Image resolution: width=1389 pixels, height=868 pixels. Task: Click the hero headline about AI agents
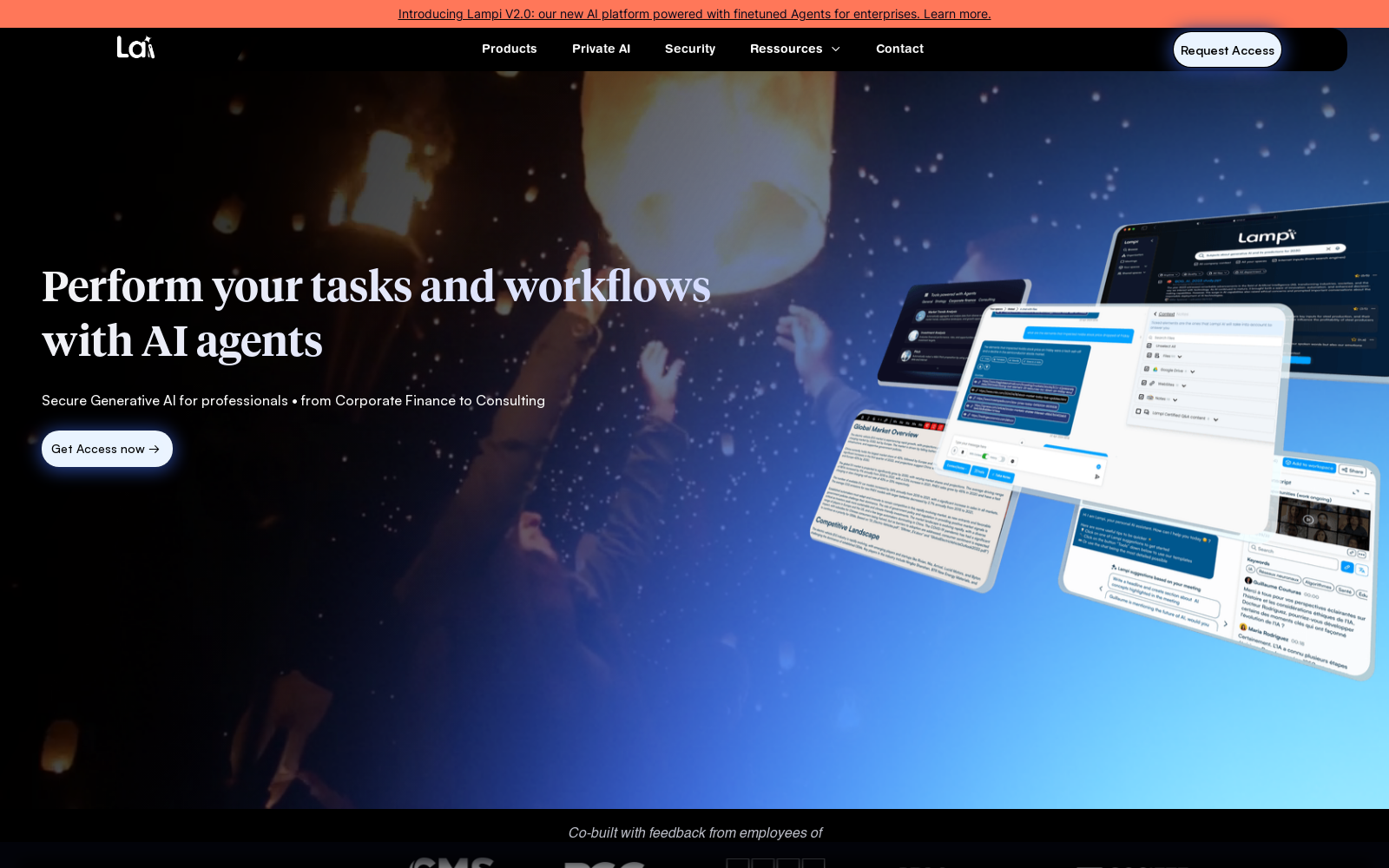pyautogui.click(x=376, y=313)
